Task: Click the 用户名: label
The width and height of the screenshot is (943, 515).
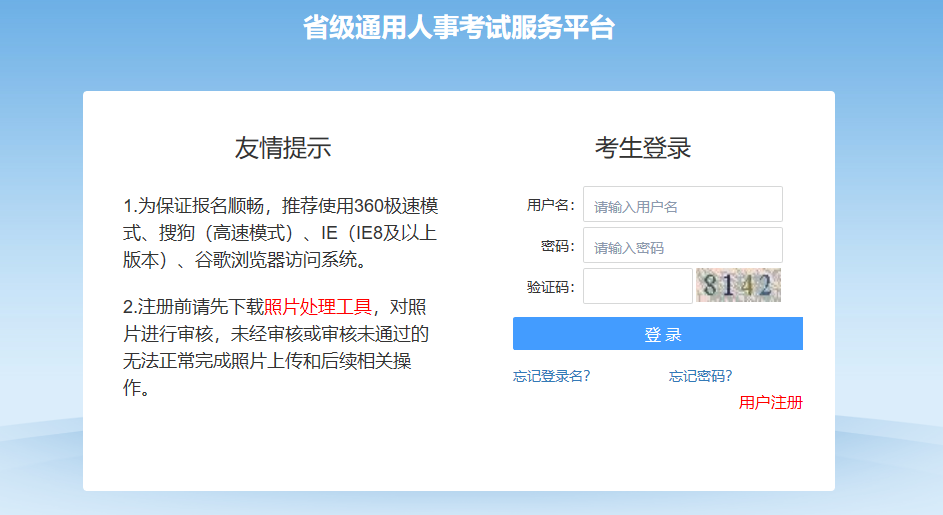Action: tap(551, 205)
